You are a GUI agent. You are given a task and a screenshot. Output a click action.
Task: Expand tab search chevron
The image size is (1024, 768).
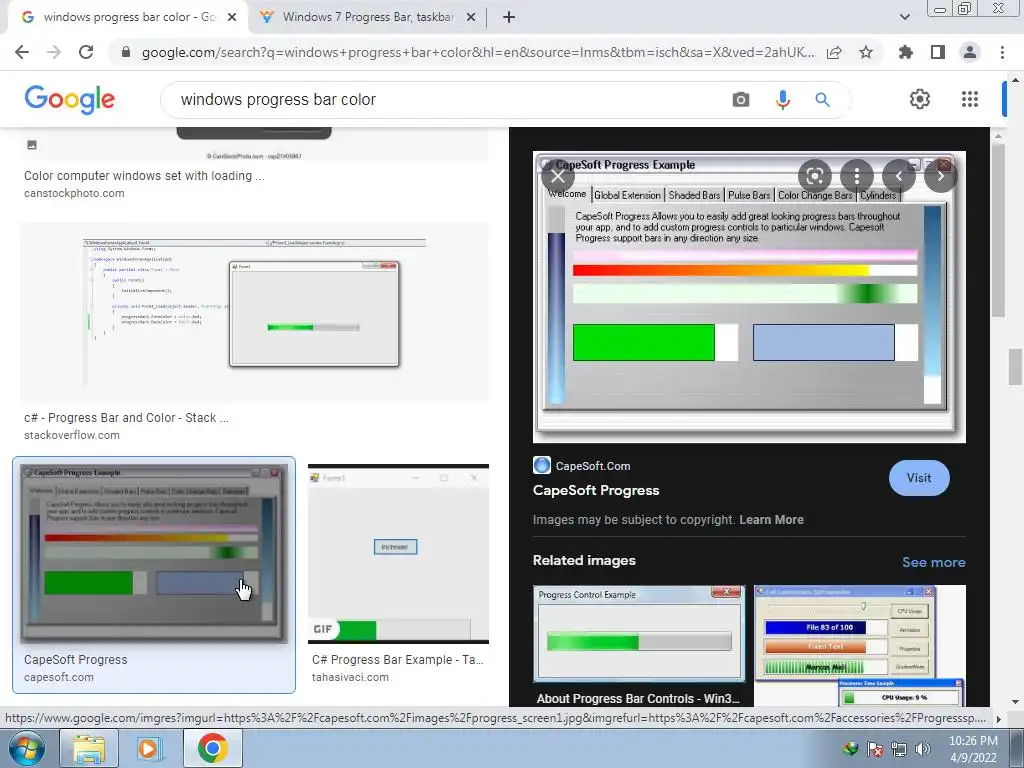tap(904, 17)
